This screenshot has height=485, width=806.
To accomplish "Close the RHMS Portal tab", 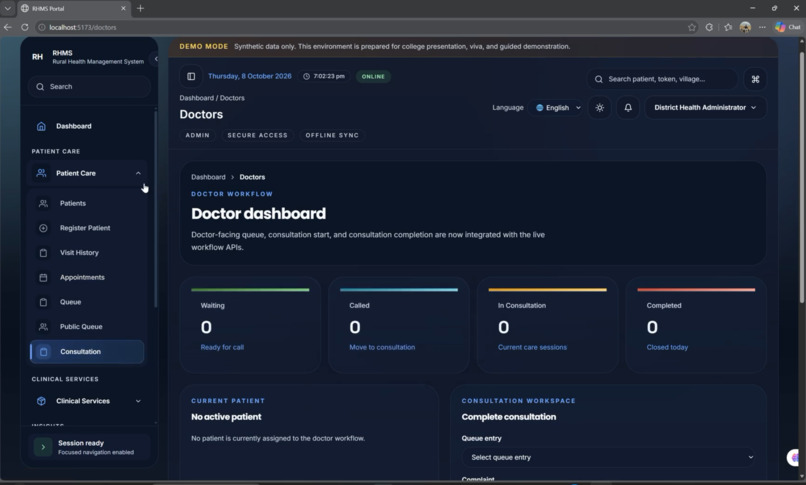I will pyautogui.click(x=123, y=8).
